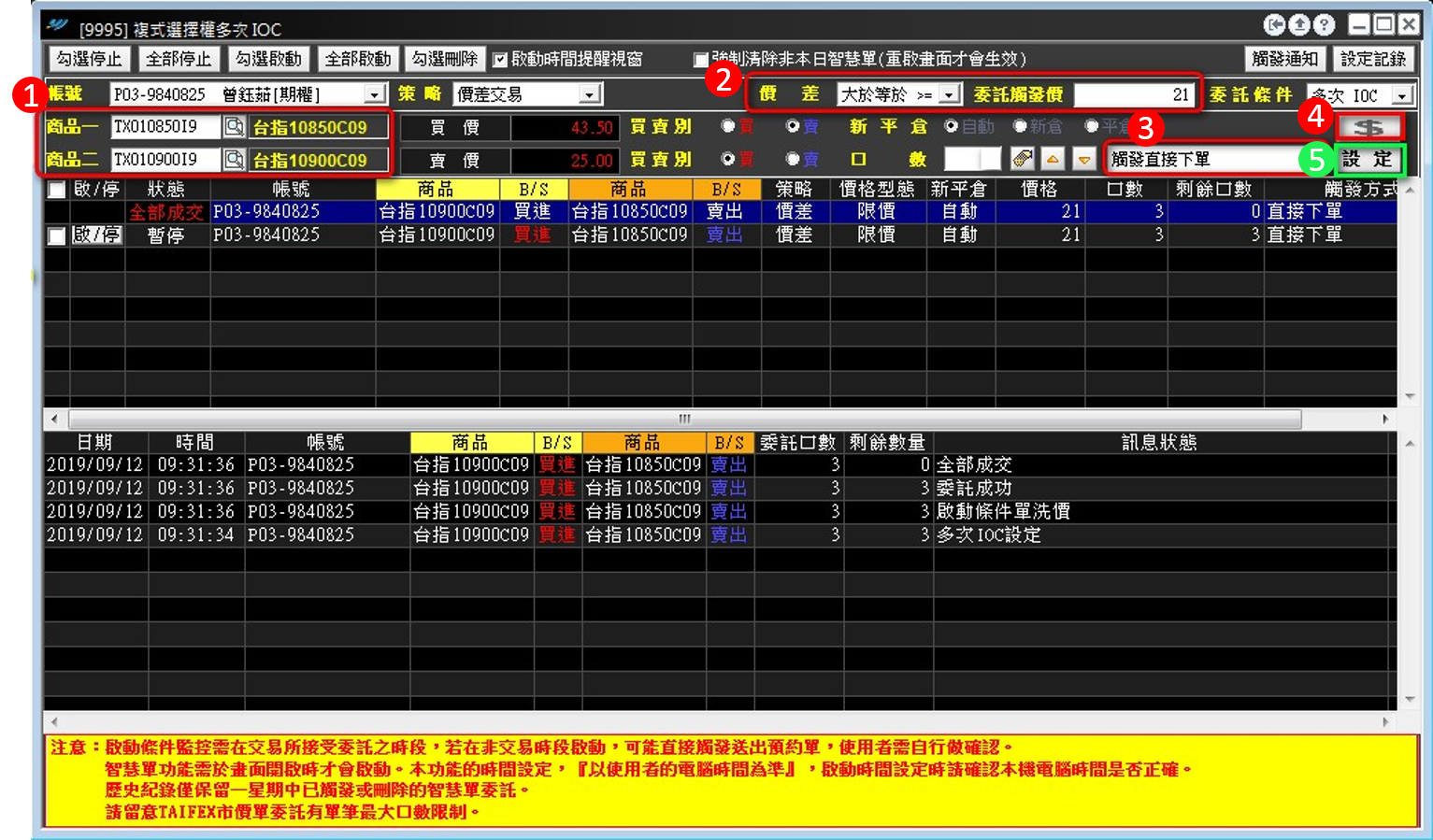Click log table horizontal scroll left arrow
This screenshot has width=1433, height=840.
tap(54, 722)
